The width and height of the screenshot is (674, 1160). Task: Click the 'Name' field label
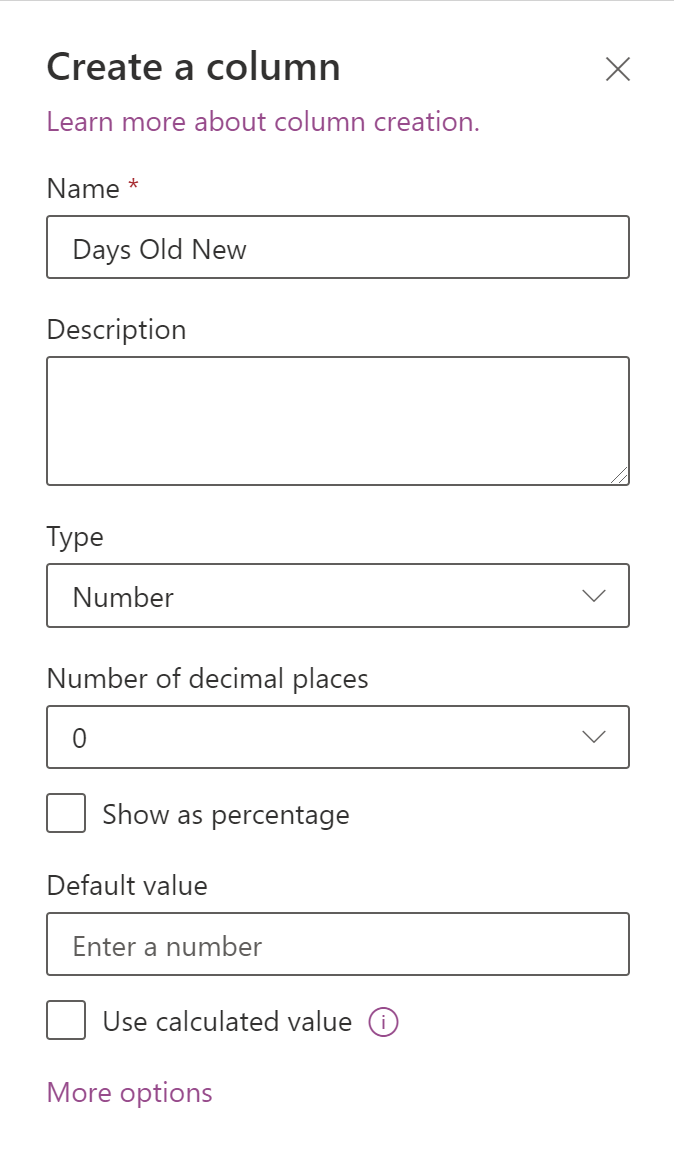tap(83, 188)
